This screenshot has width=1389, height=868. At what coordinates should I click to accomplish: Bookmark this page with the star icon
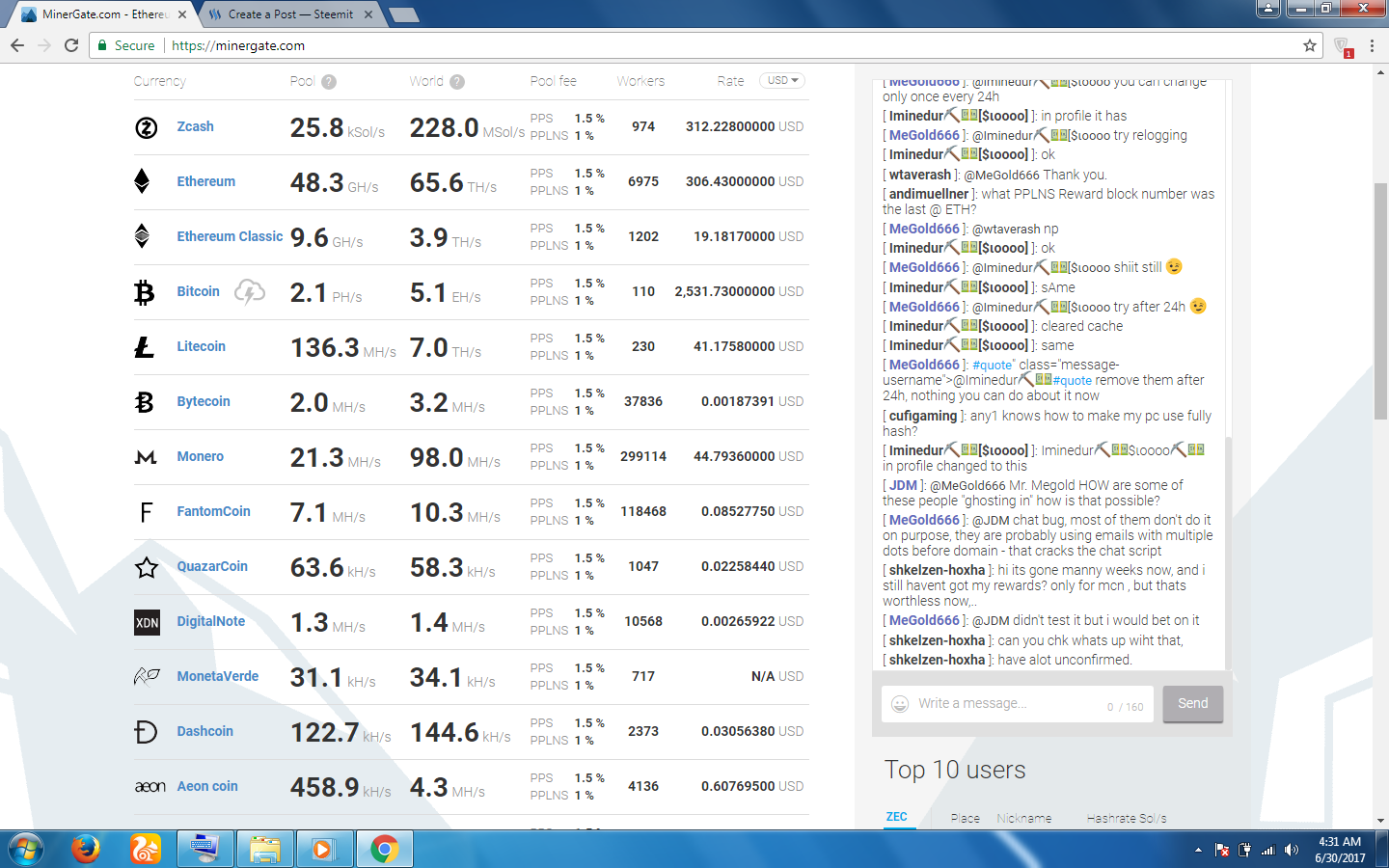point(1310,45)
